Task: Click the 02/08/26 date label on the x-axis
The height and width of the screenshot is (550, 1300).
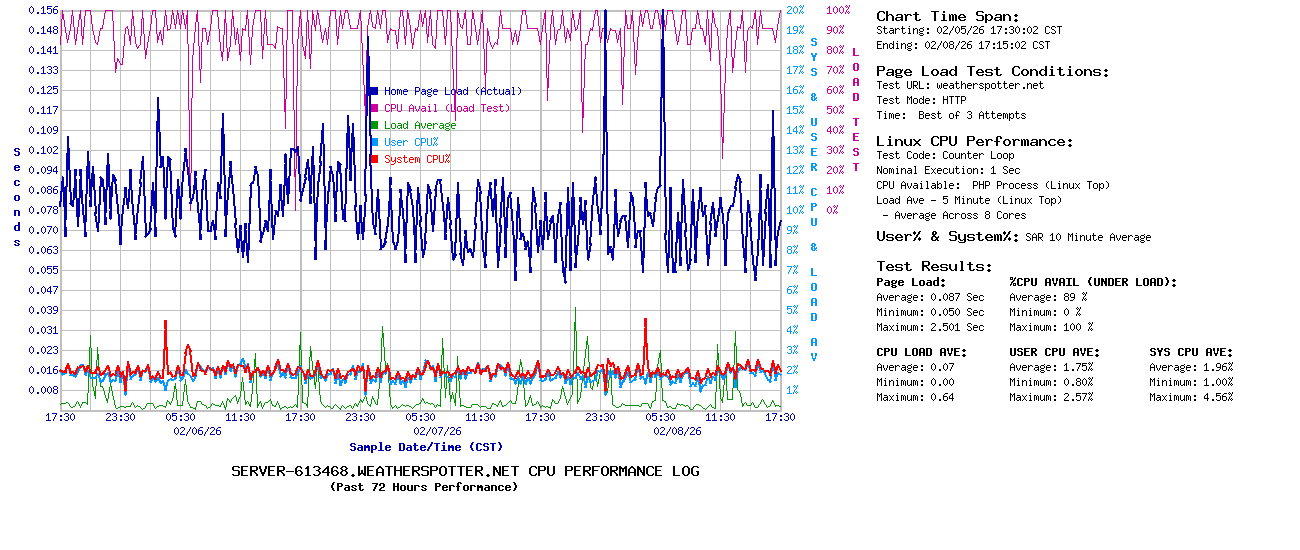Action: [x=677, y=431]
